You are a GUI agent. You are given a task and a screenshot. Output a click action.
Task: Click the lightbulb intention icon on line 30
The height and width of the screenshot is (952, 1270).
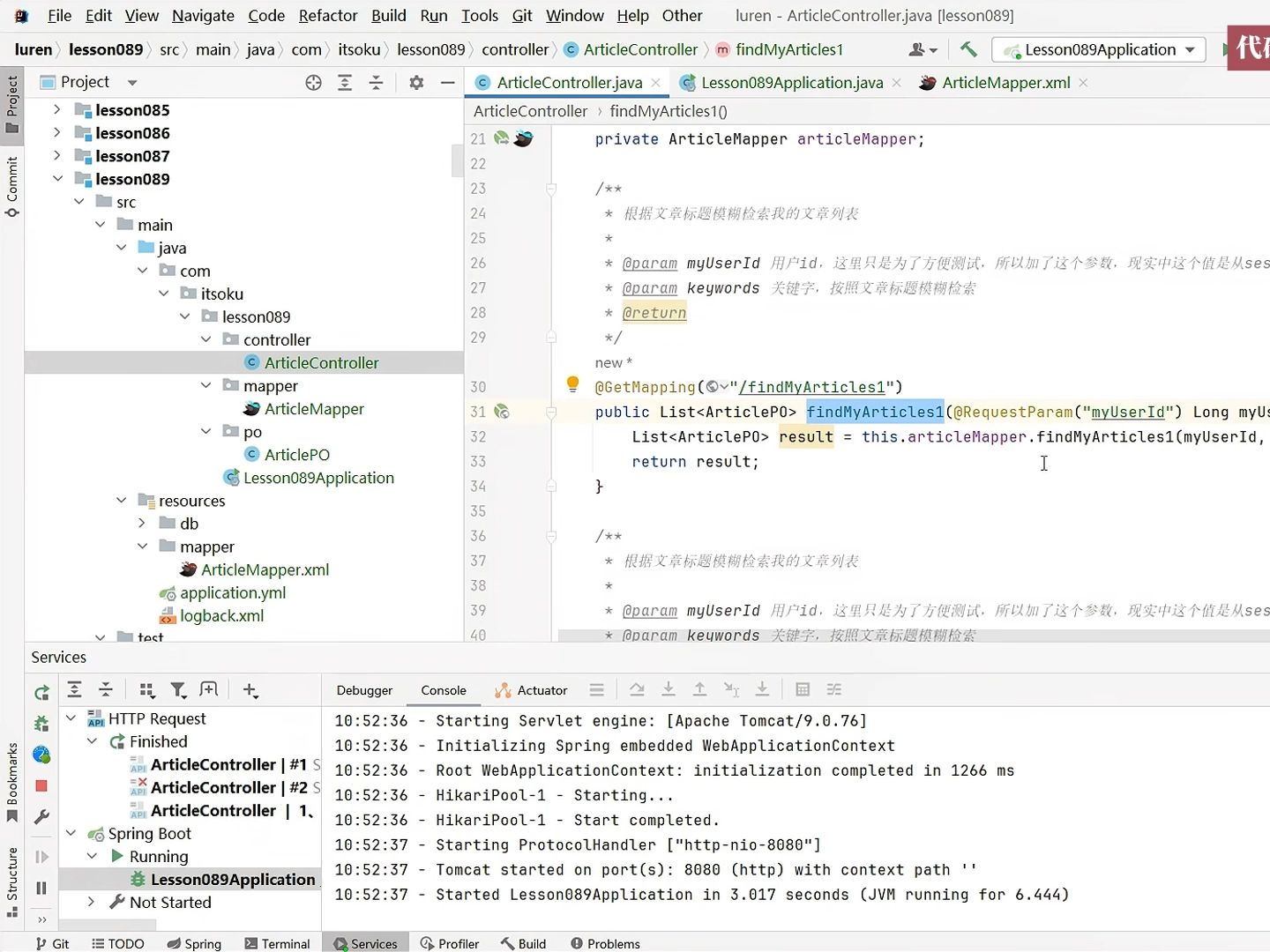[x=572, y=383]
